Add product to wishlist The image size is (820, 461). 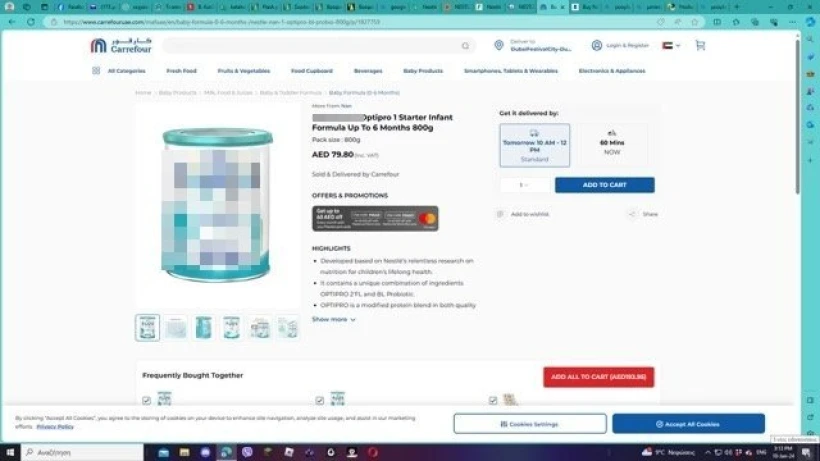500,214
